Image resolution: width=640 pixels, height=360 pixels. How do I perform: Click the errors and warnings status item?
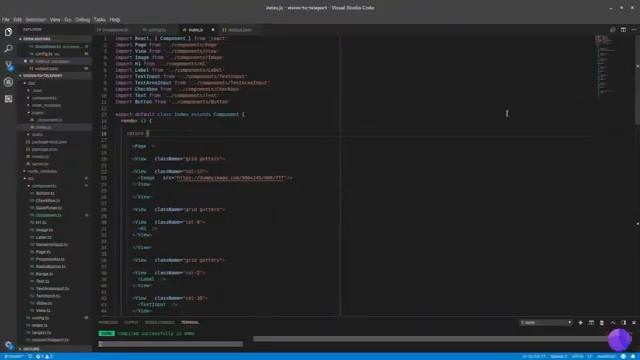click(x=44, y=356)
